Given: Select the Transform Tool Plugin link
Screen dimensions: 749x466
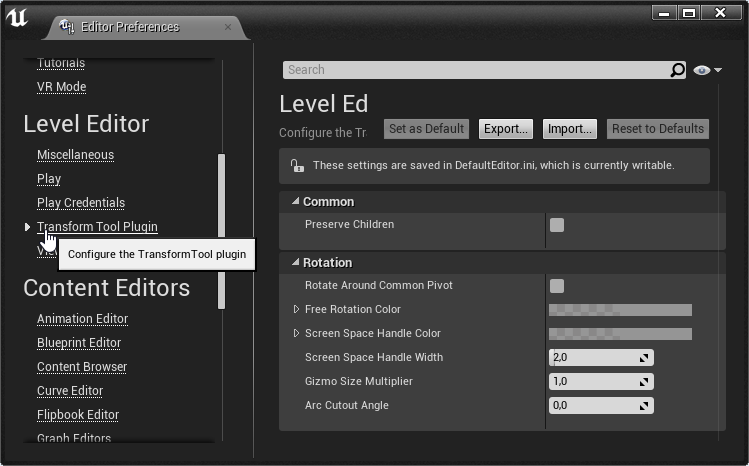Looking at the screenshot, I should click(97, 226).
